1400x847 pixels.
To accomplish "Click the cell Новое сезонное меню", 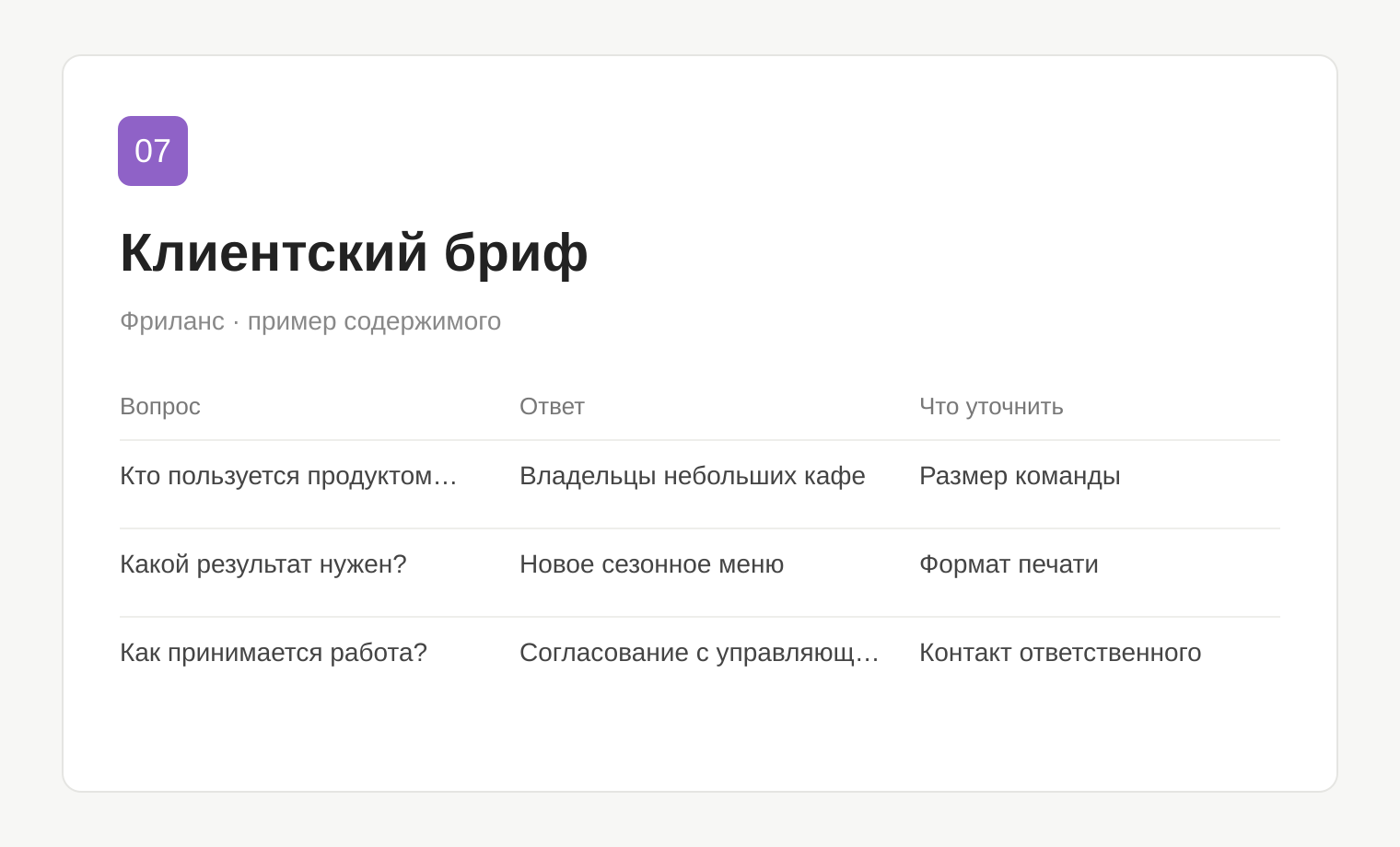I will click(x=651, y=564).
